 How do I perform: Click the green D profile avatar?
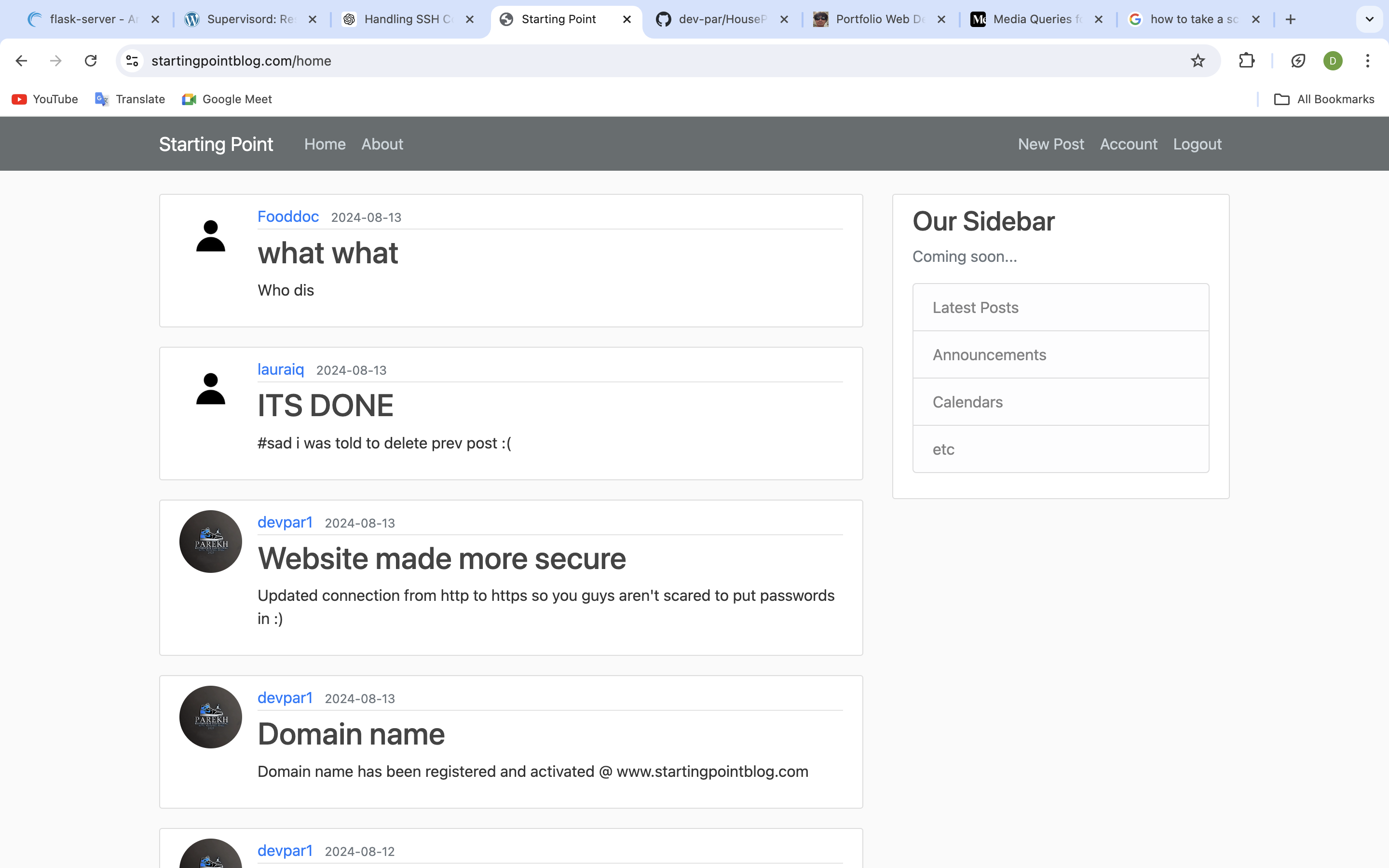tap(1333, 61)
